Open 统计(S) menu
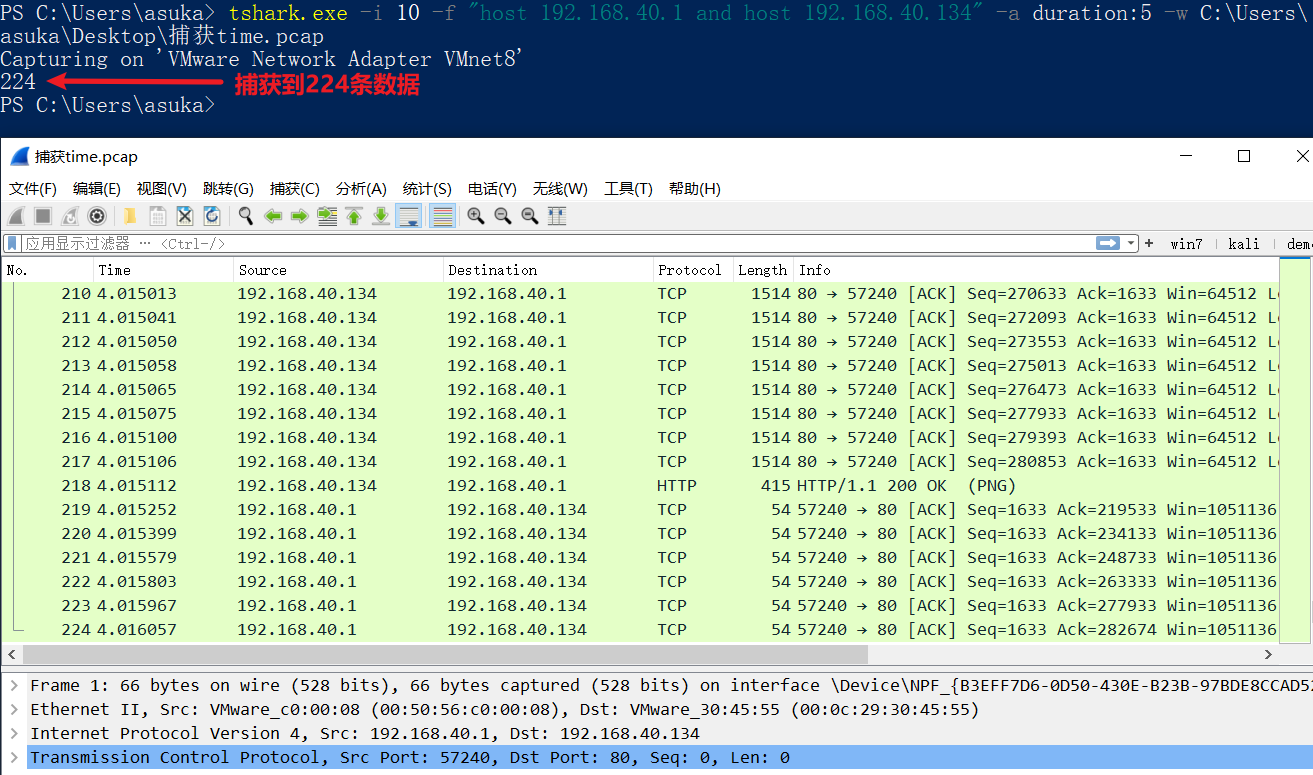 pos(427,189)
